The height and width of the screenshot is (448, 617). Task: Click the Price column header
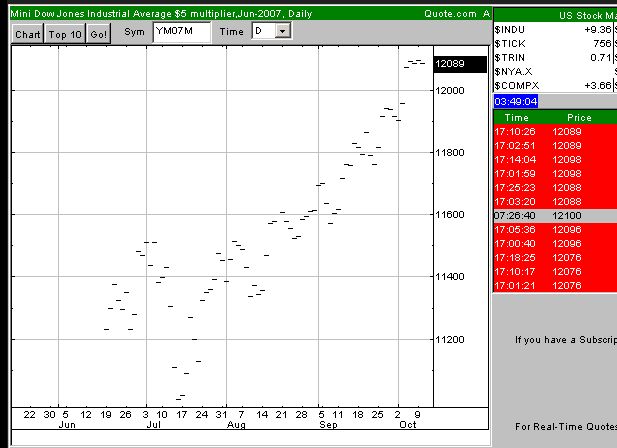[x=579, y=118]
